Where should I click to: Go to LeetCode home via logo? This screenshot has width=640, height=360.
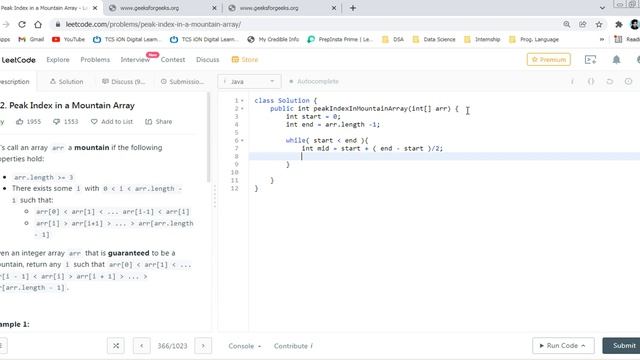[x=18, y=60]
